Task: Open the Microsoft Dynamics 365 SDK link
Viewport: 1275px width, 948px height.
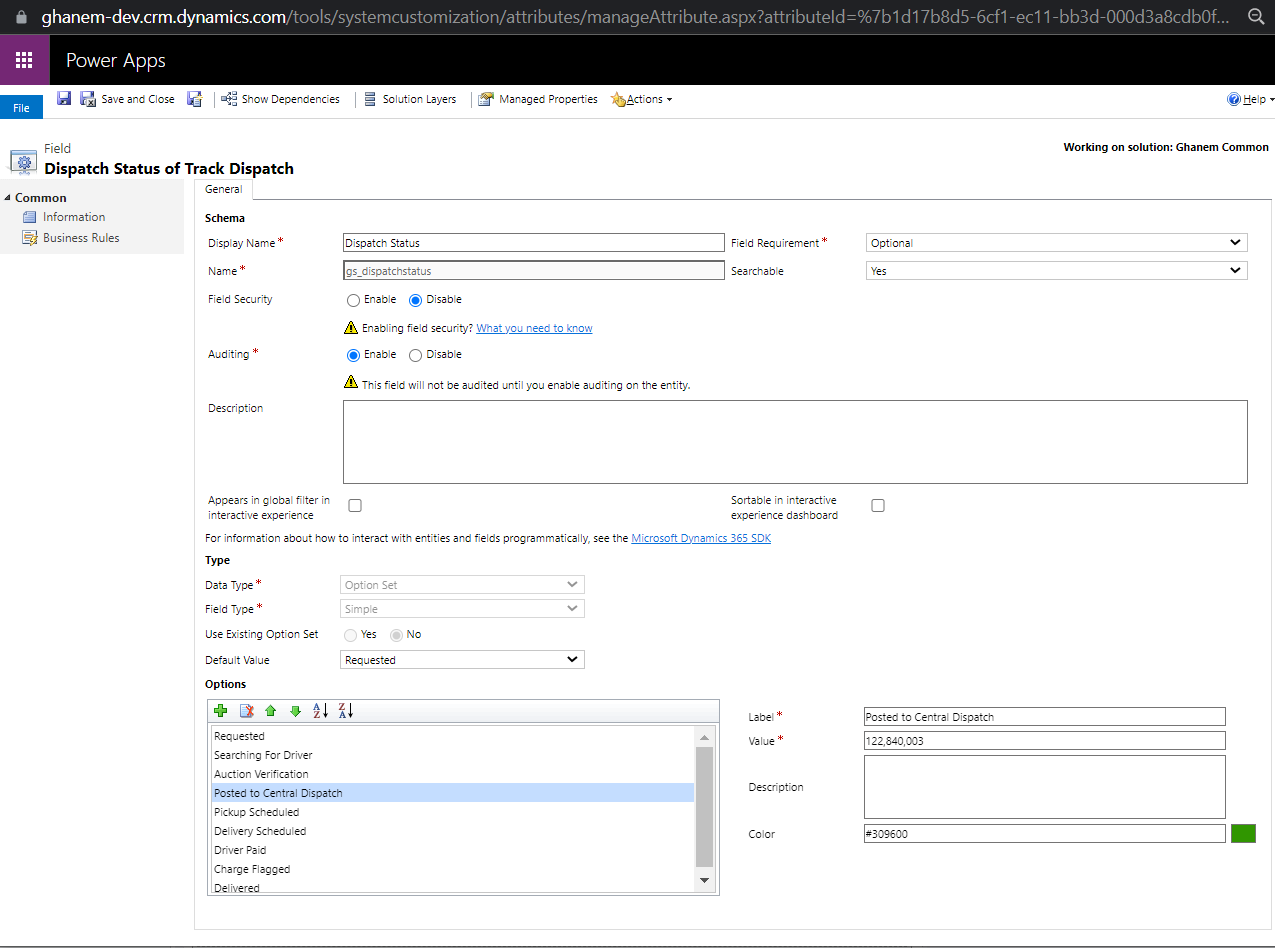Action: [x=700, y=537]
